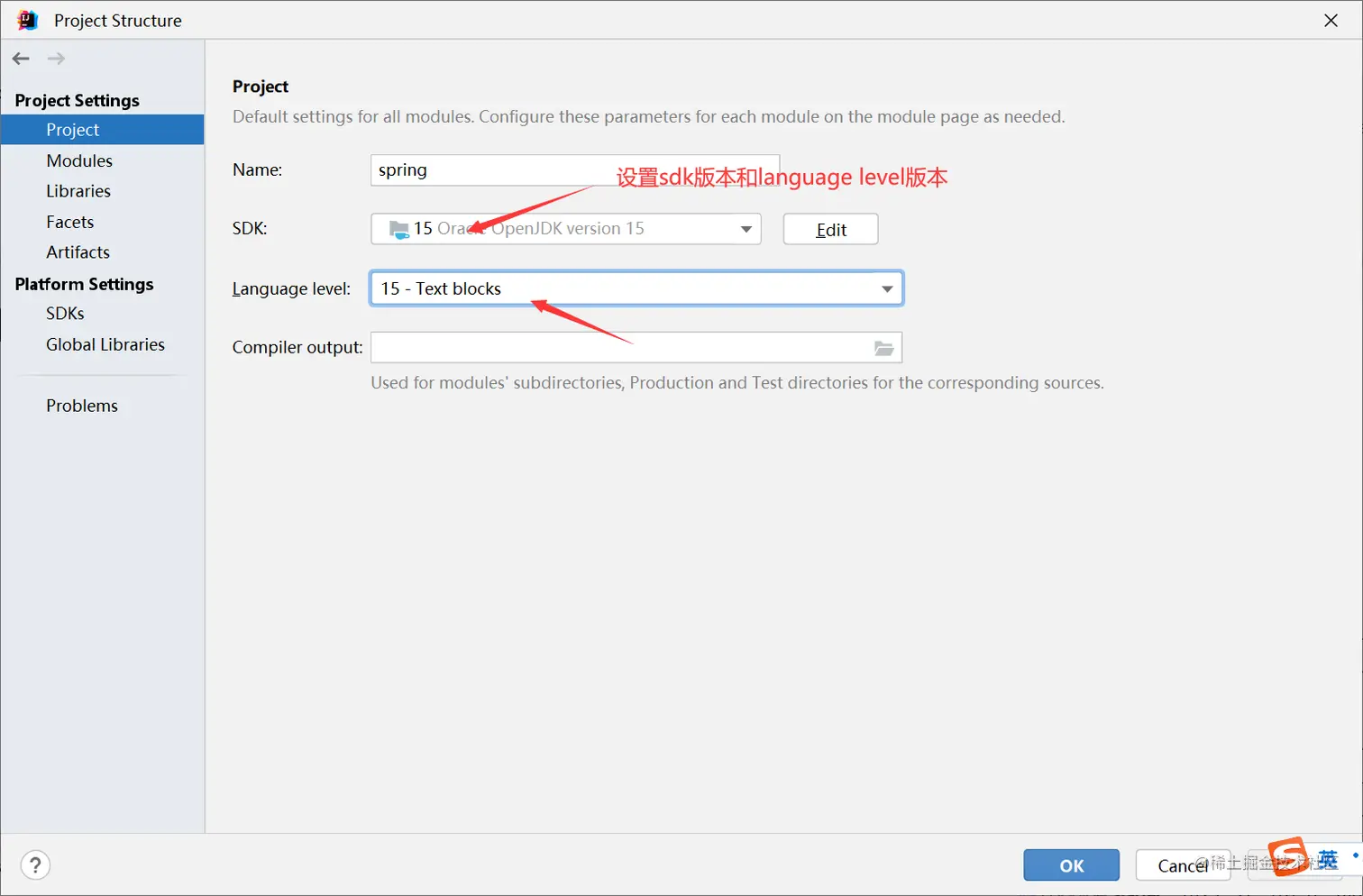Click the Cancel button
Viewport: 1363px width, 896px height.
coord(1183,865)
